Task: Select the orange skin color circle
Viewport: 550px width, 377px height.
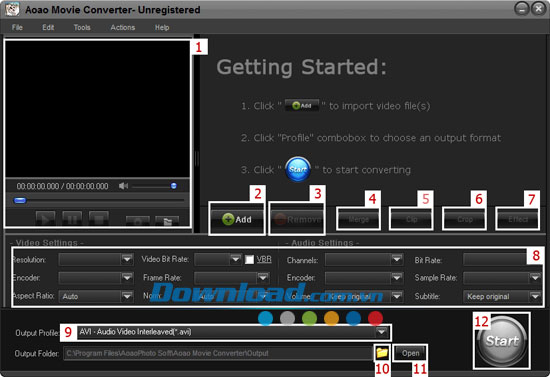Action: (331, 318)
